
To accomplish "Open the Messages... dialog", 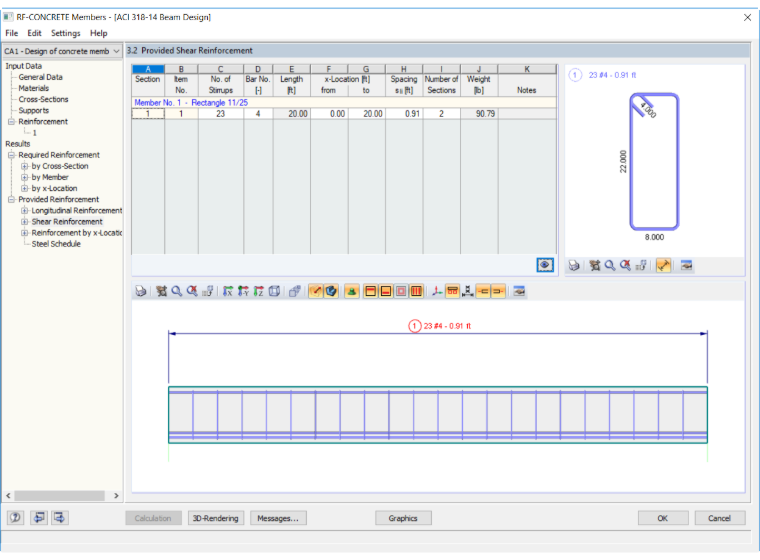I will point(278,518).
